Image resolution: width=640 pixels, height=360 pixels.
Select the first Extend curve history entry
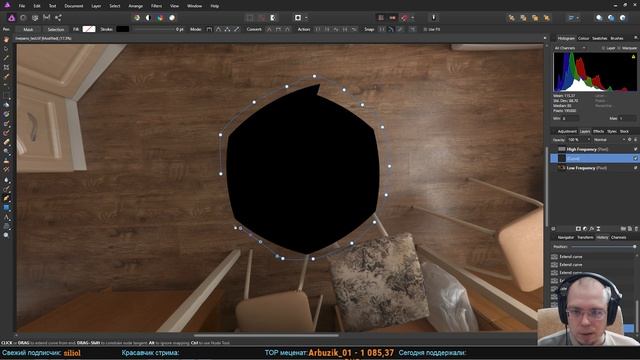coord(571,257)
